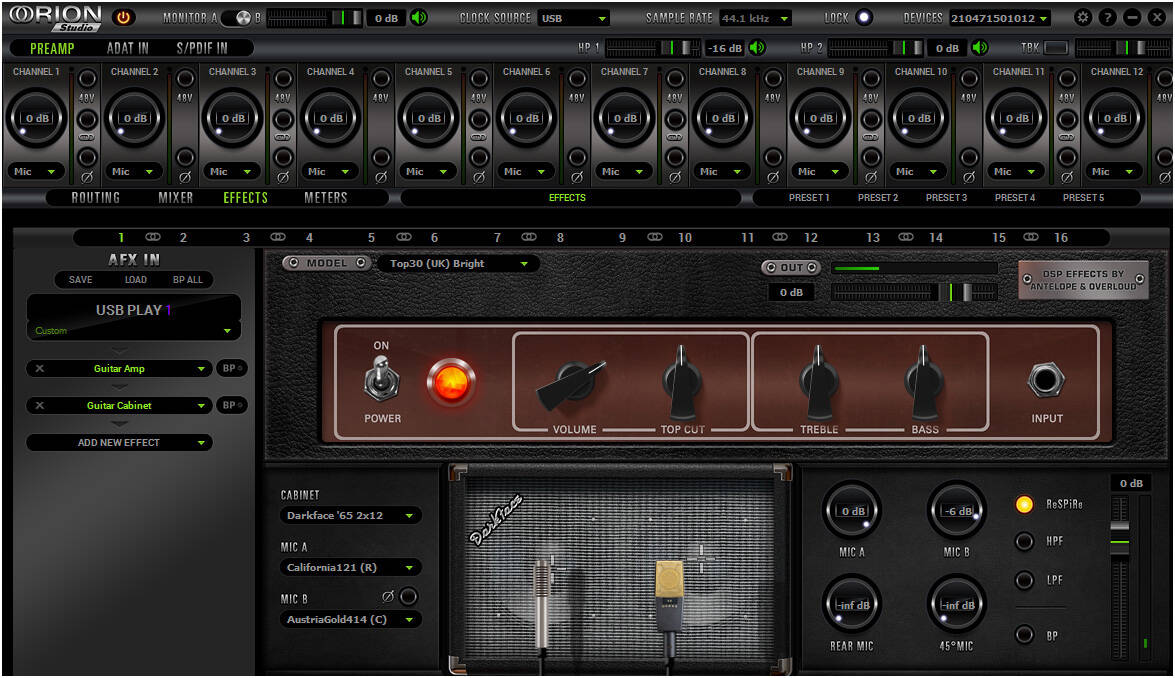Switch to the ADAT IN tab
Viewport: 1175px width, 678px height.
127,49
